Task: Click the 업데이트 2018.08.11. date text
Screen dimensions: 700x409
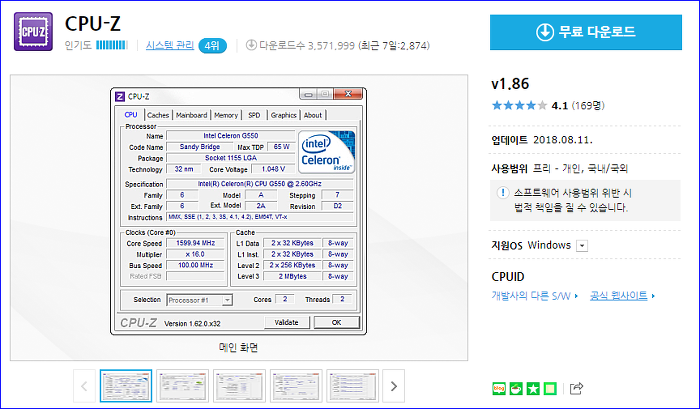Action: (x=542, y=140)
